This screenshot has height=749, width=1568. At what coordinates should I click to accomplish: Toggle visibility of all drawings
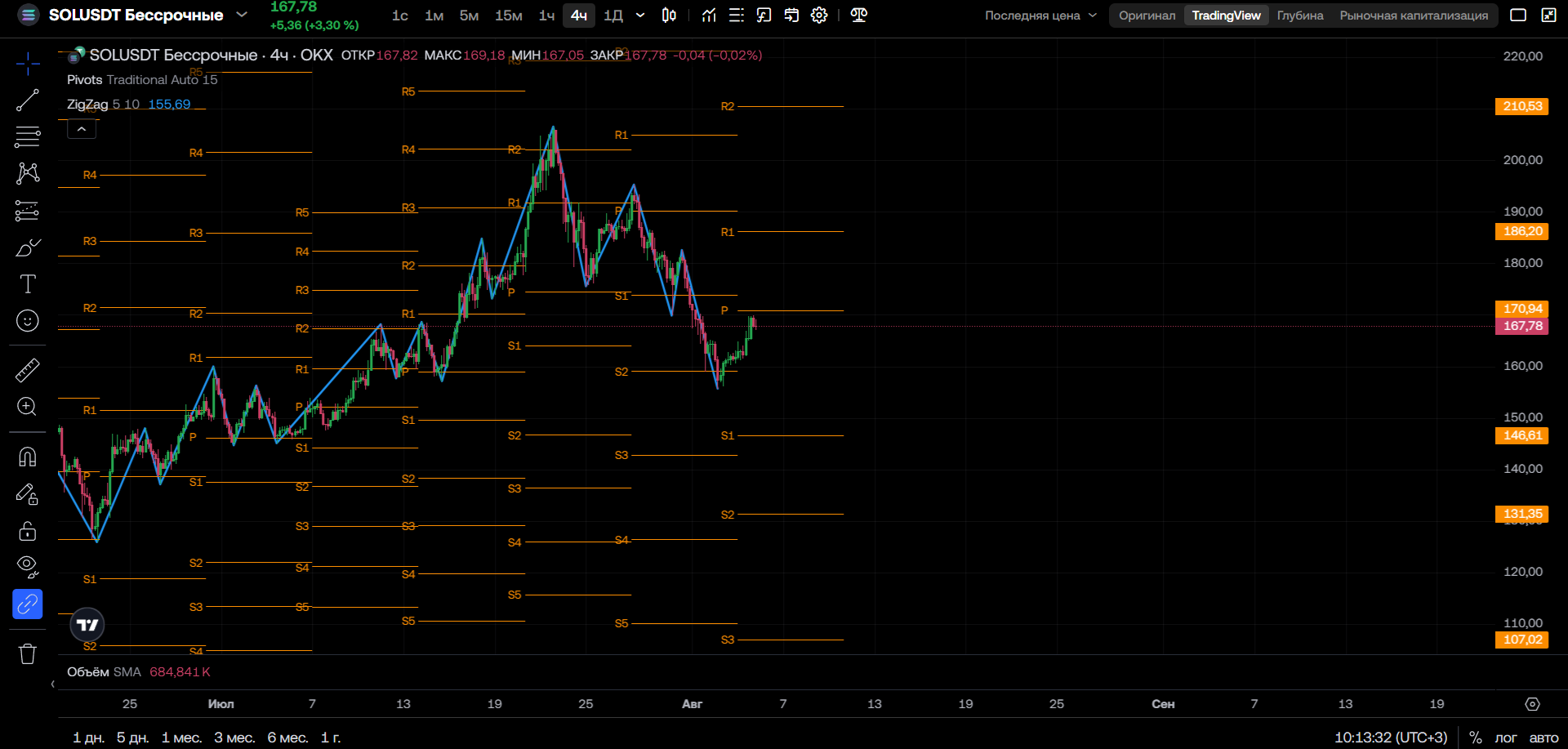28,567
